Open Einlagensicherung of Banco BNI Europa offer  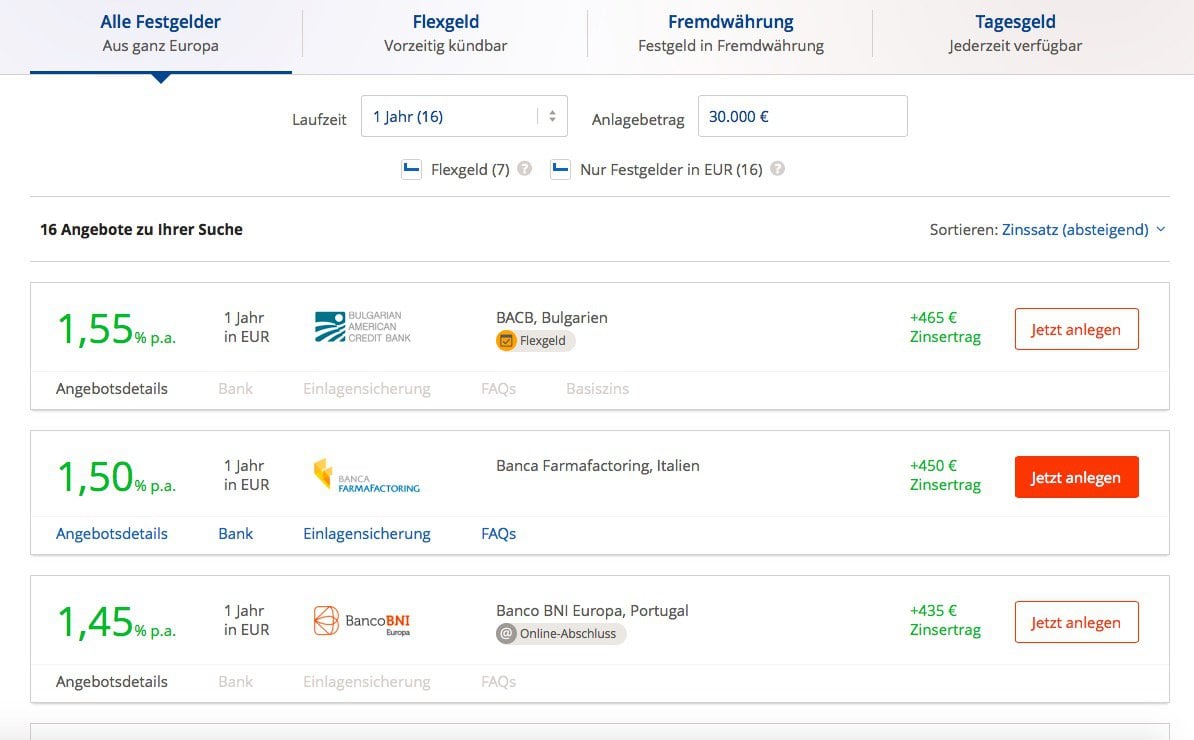(x=367, y=681)
